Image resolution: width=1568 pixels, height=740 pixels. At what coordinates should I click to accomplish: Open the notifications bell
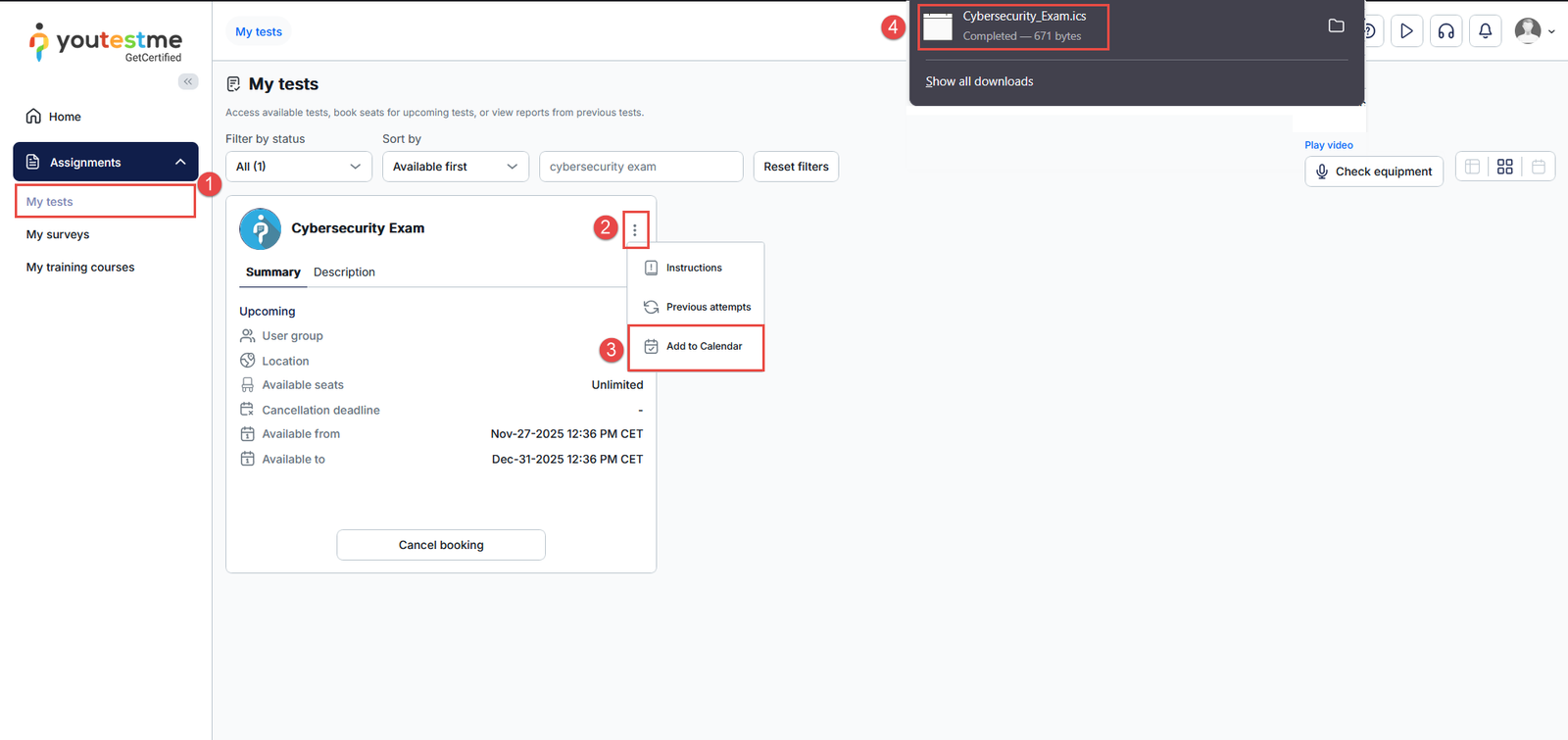[x=1485, y=31]
